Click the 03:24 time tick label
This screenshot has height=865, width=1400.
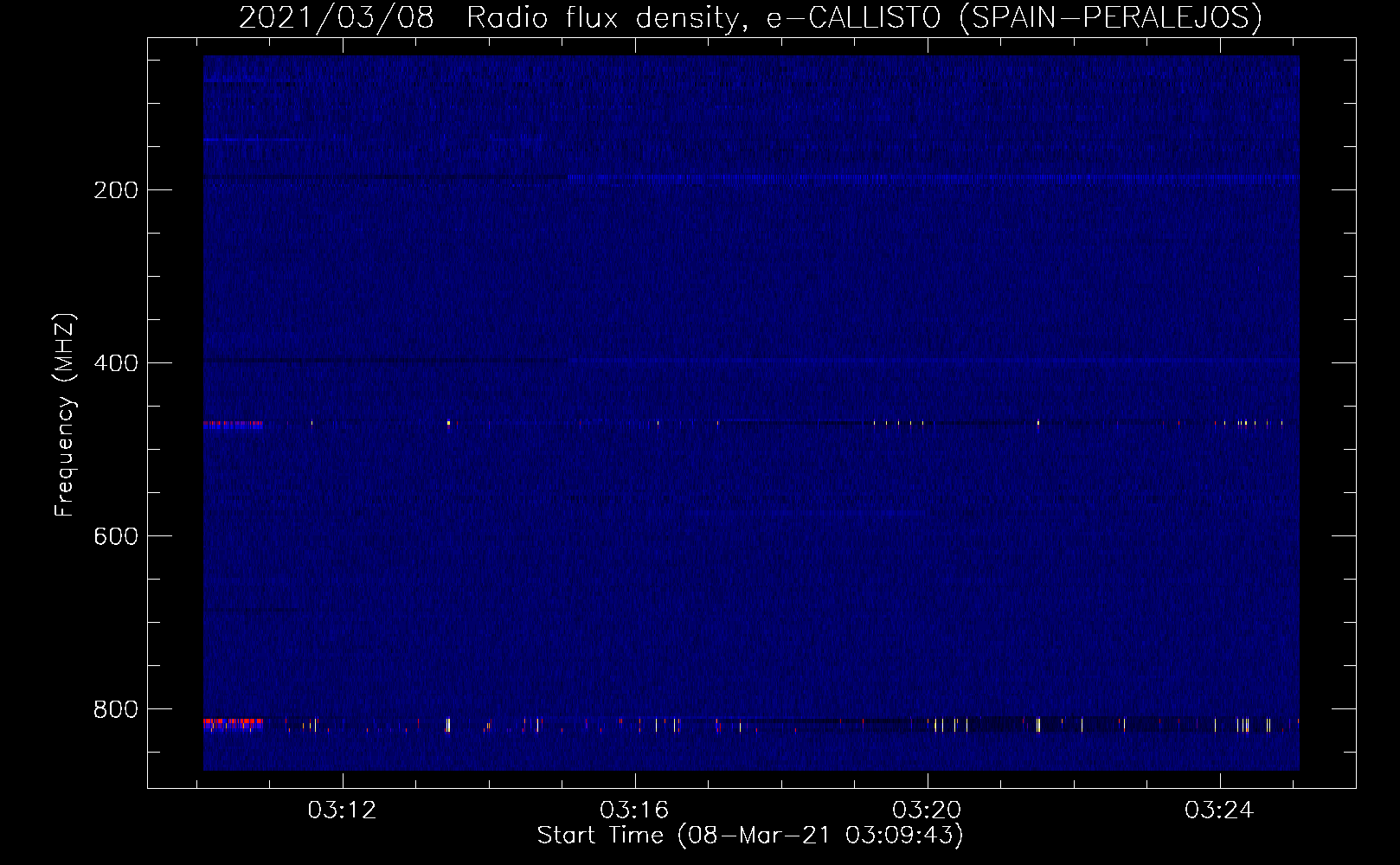pos(1220,811)
